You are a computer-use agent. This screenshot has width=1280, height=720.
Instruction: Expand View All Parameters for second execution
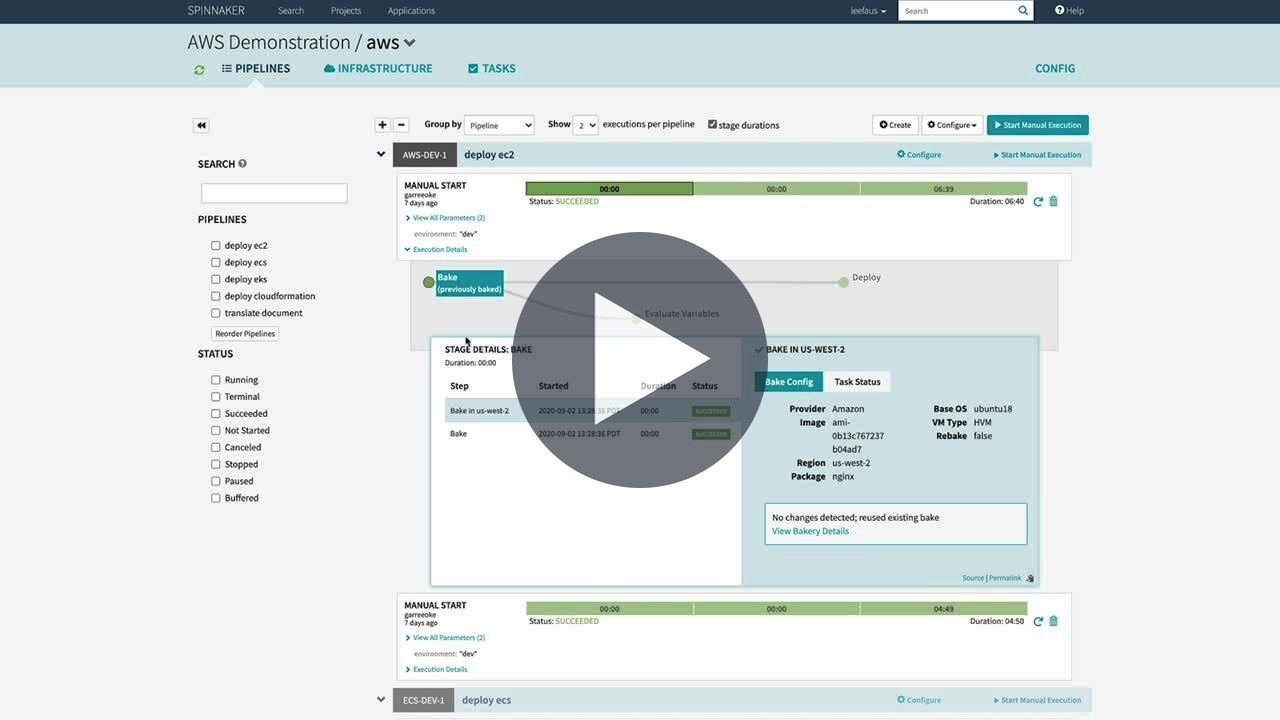tap(446, 638)
